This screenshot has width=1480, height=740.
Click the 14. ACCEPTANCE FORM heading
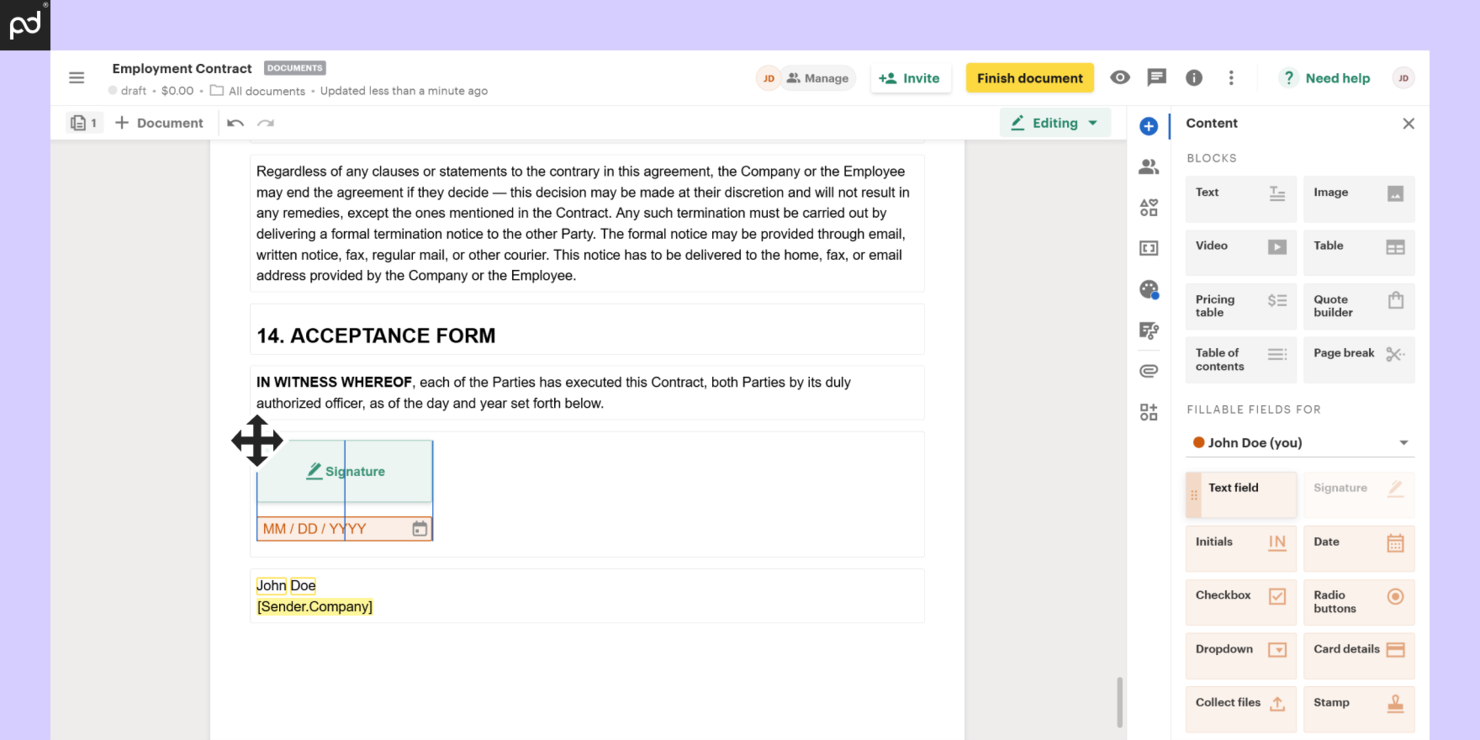click(x=376, y=336)
